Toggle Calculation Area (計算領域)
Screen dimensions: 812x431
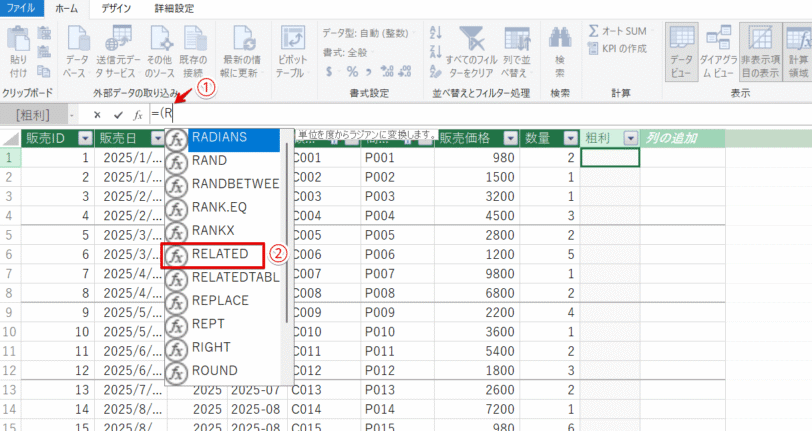click(798, 52)
